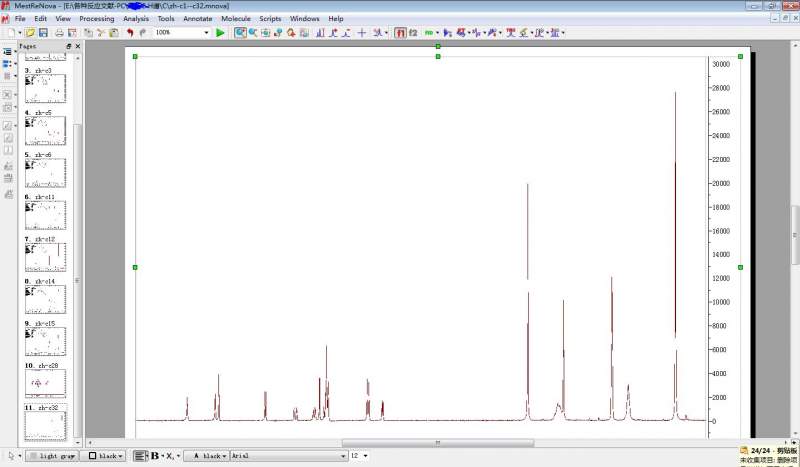Open the Molecule menu
800x467 pixels.
[x=236, y=18]
